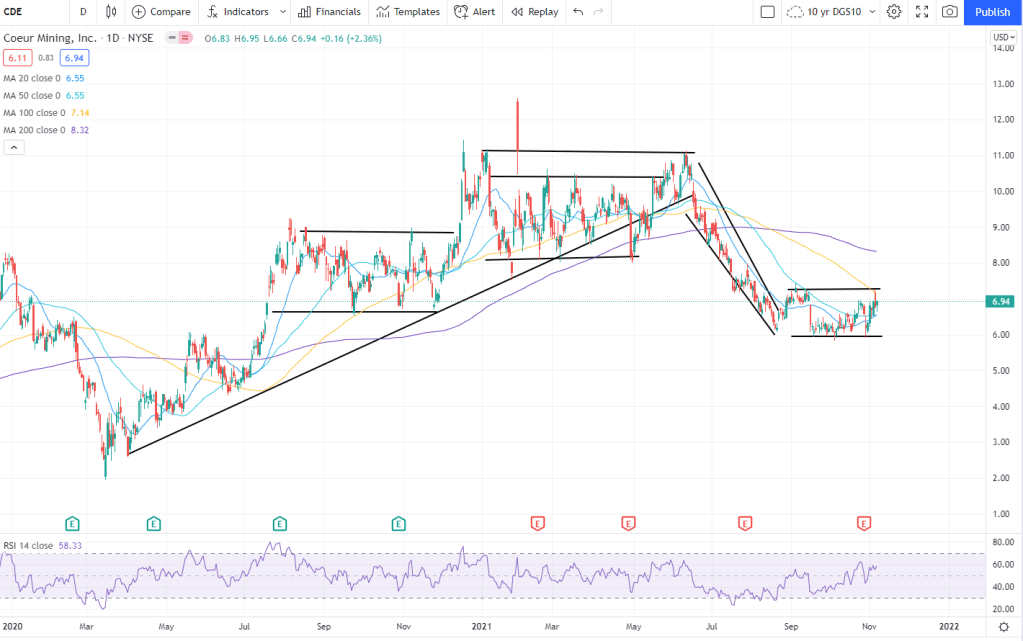Click the Compare symbol button
Image resolution: width=1023 pixels, height=641 pixels.
[x=161, y=12]
